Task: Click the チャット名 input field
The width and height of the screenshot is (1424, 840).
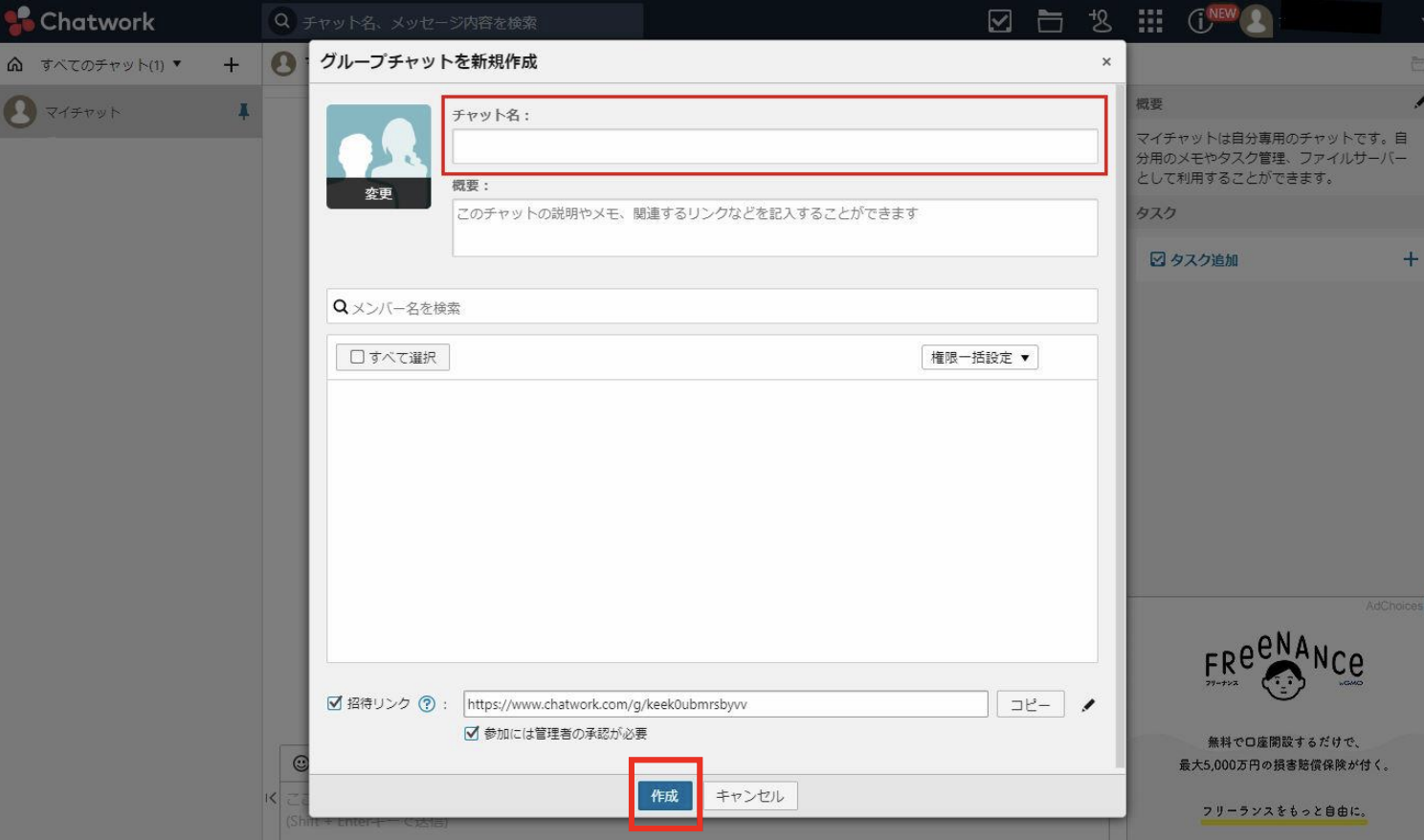Action: (774, 146)
